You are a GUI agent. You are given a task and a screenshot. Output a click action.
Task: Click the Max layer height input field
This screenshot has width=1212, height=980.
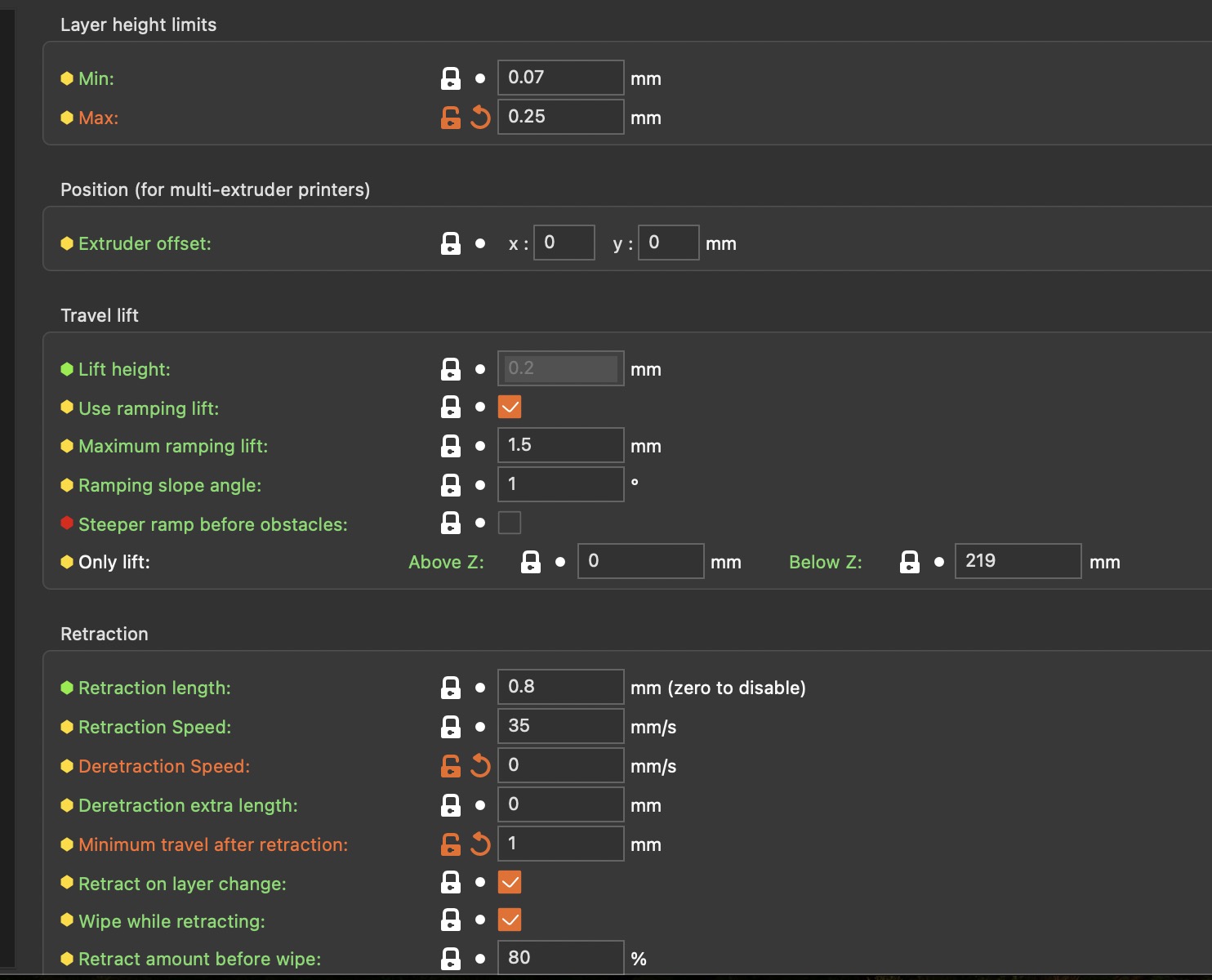561,117
